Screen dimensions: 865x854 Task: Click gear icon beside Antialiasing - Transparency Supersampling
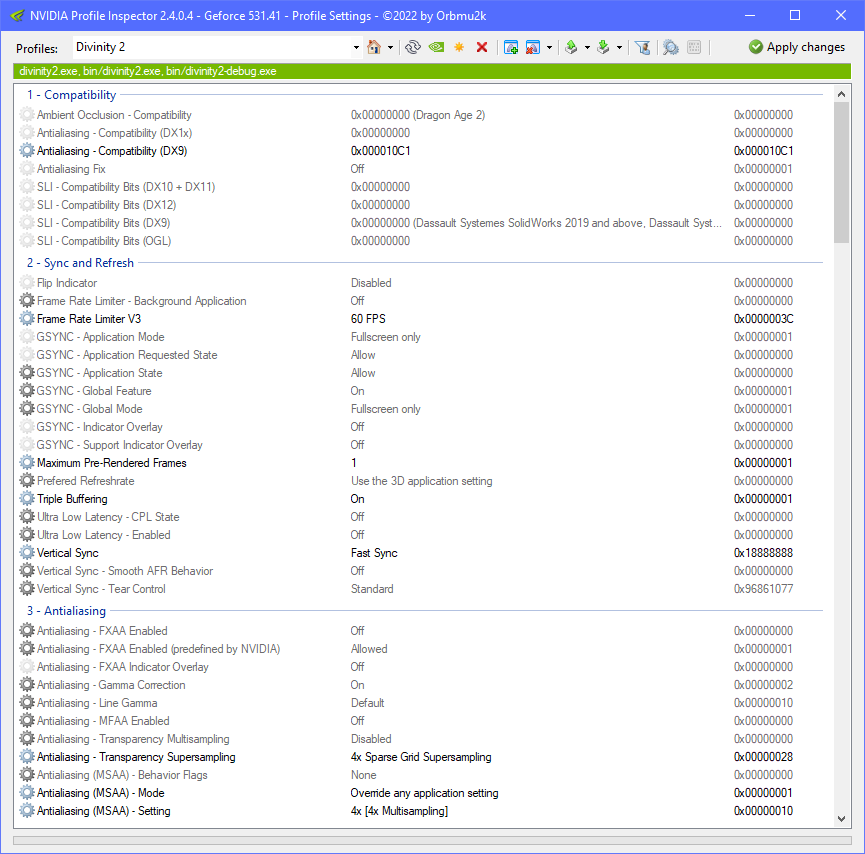[27, 757]
